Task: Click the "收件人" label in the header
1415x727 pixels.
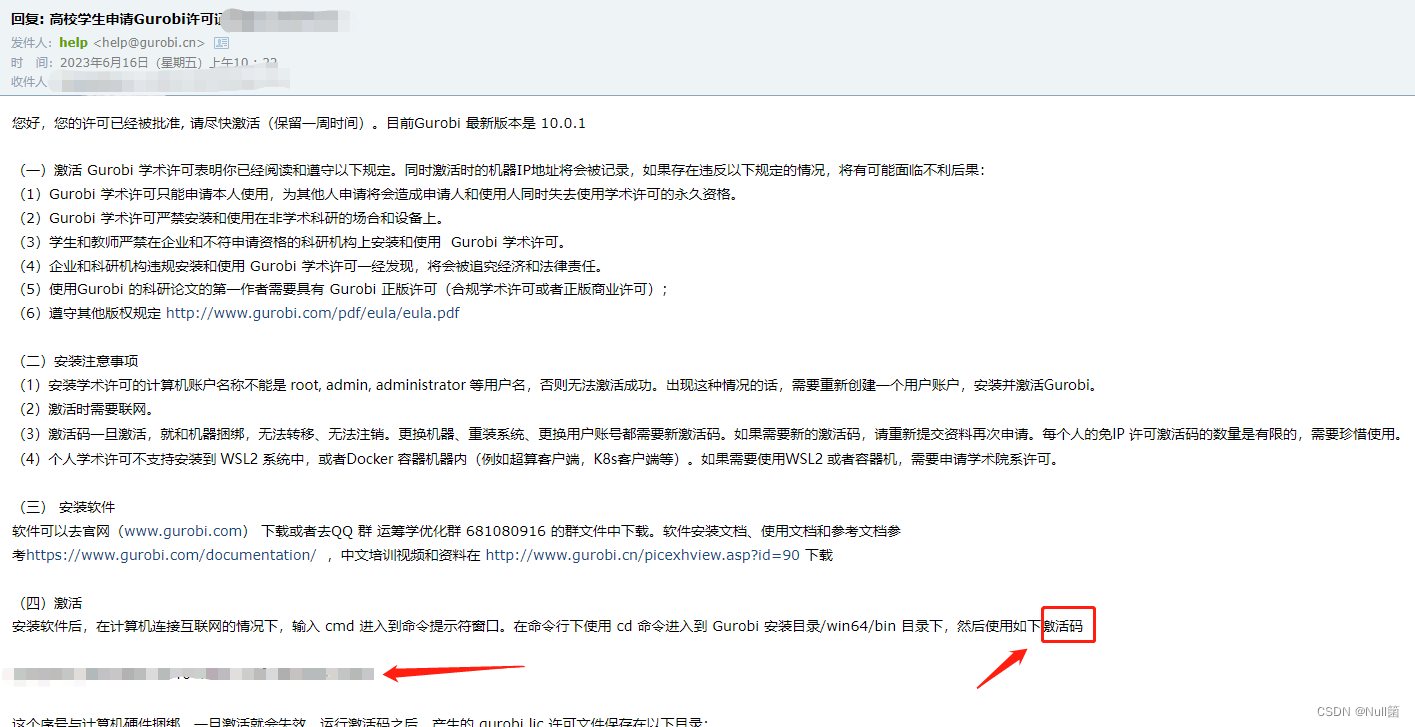Action: [30, 81]
